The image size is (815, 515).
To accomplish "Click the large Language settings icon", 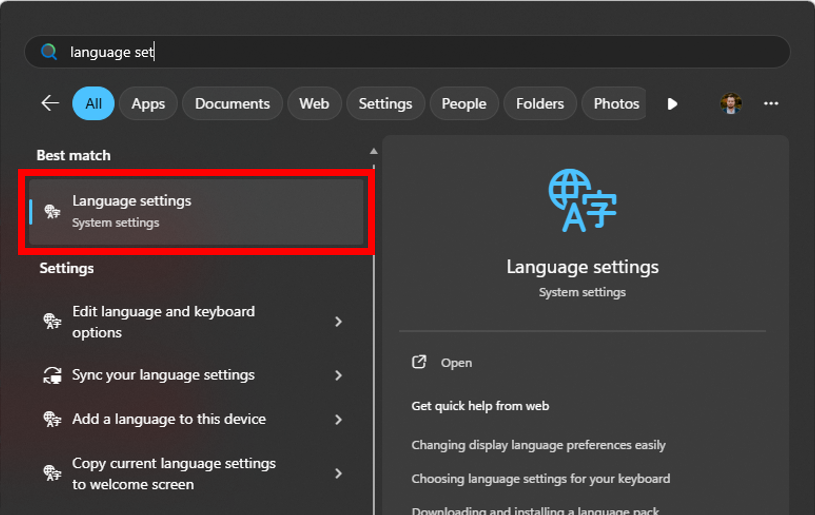I will 582,201.
